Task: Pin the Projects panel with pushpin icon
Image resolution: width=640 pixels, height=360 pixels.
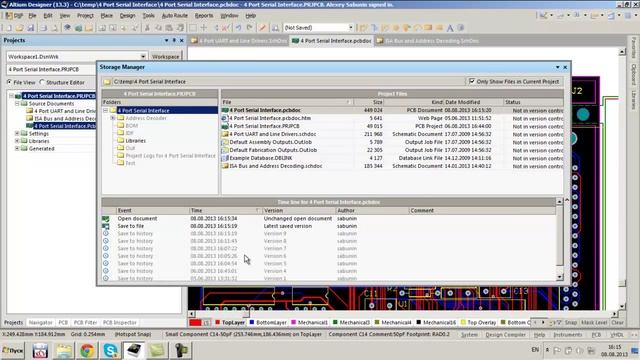Action: coord(174,40)
